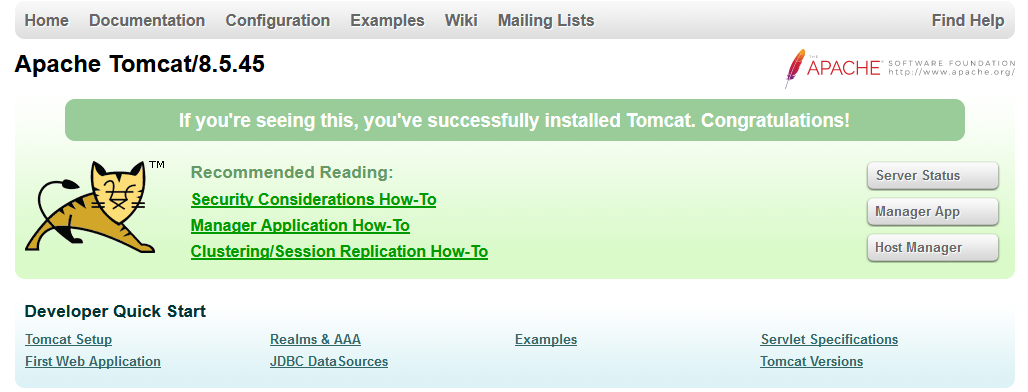Visit the JDBC DataSources link
This screenshot has width=1028, height=392.
(328, 361)
